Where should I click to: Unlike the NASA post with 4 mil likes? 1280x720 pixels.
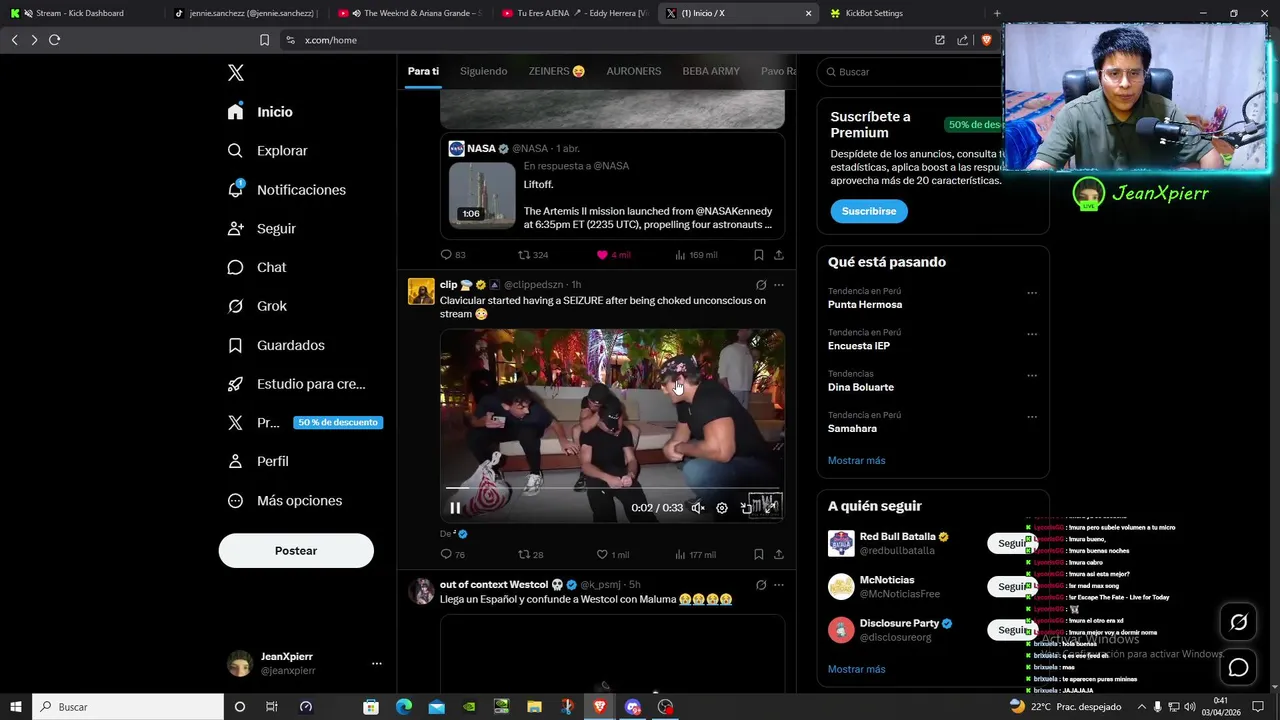[x=613, y=255]
